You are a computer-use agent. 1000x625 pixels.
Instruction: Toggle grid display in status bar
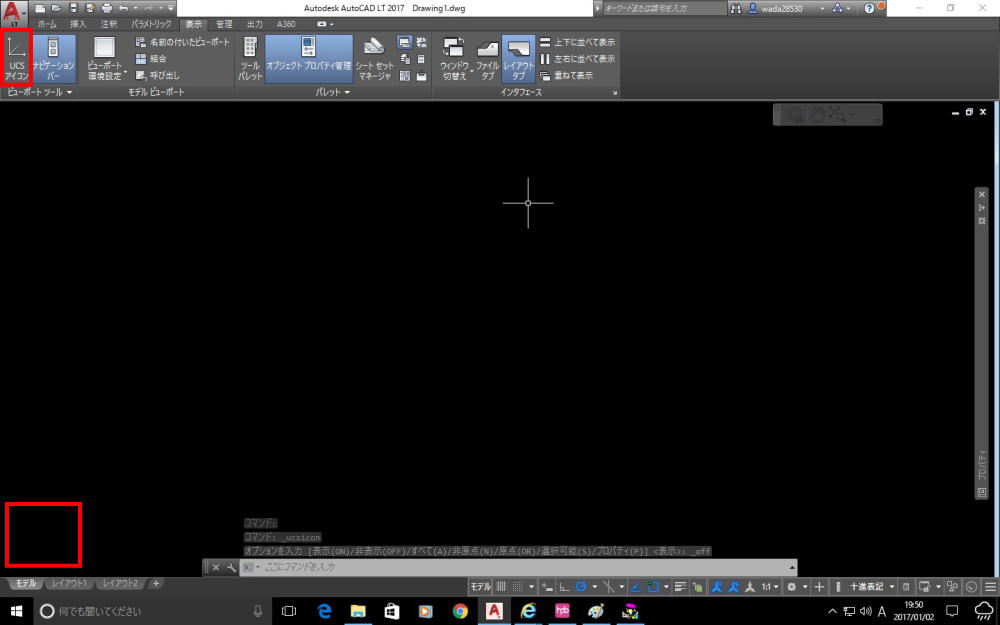point(501,587)
